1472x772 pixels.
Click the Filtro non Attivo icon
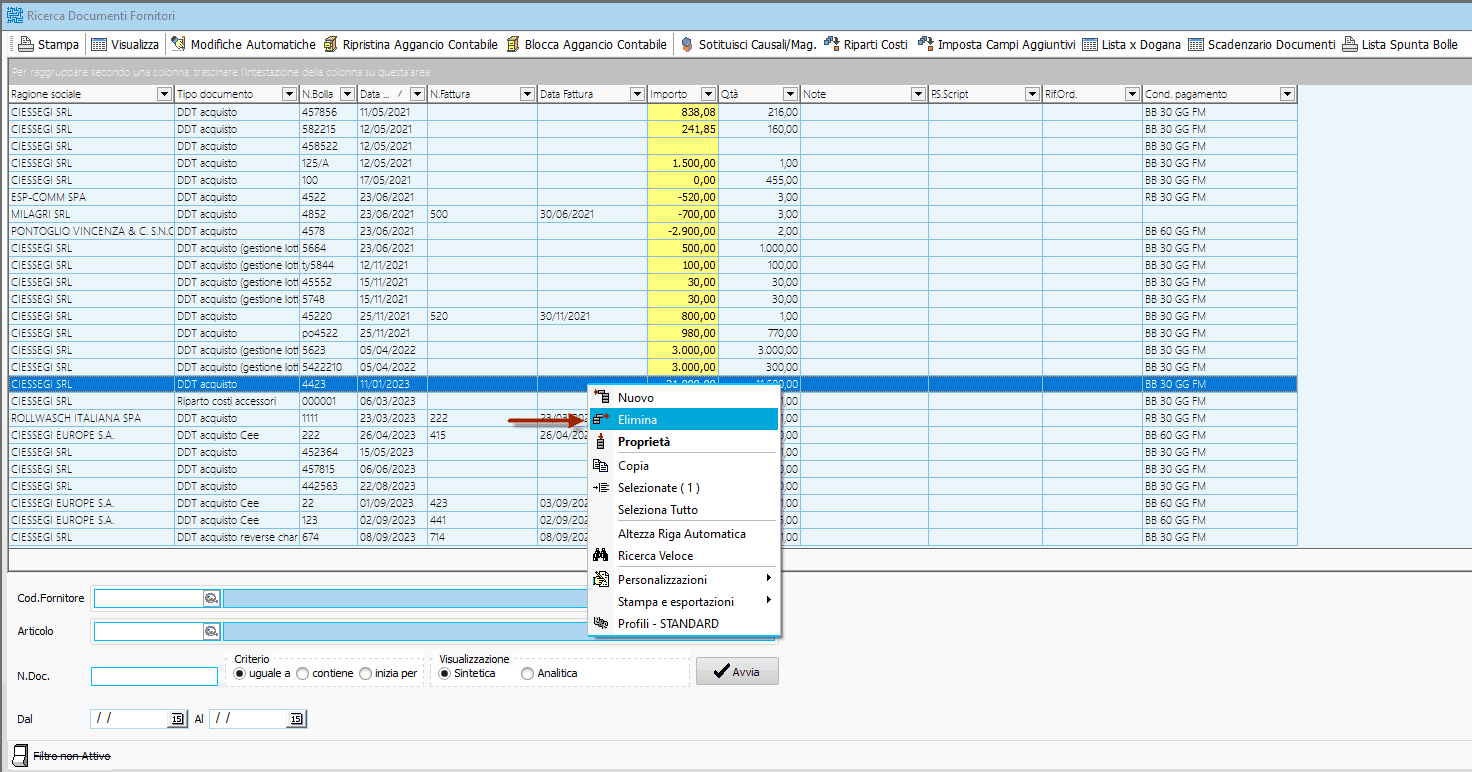pyautogui.click(x=19, y=755)
